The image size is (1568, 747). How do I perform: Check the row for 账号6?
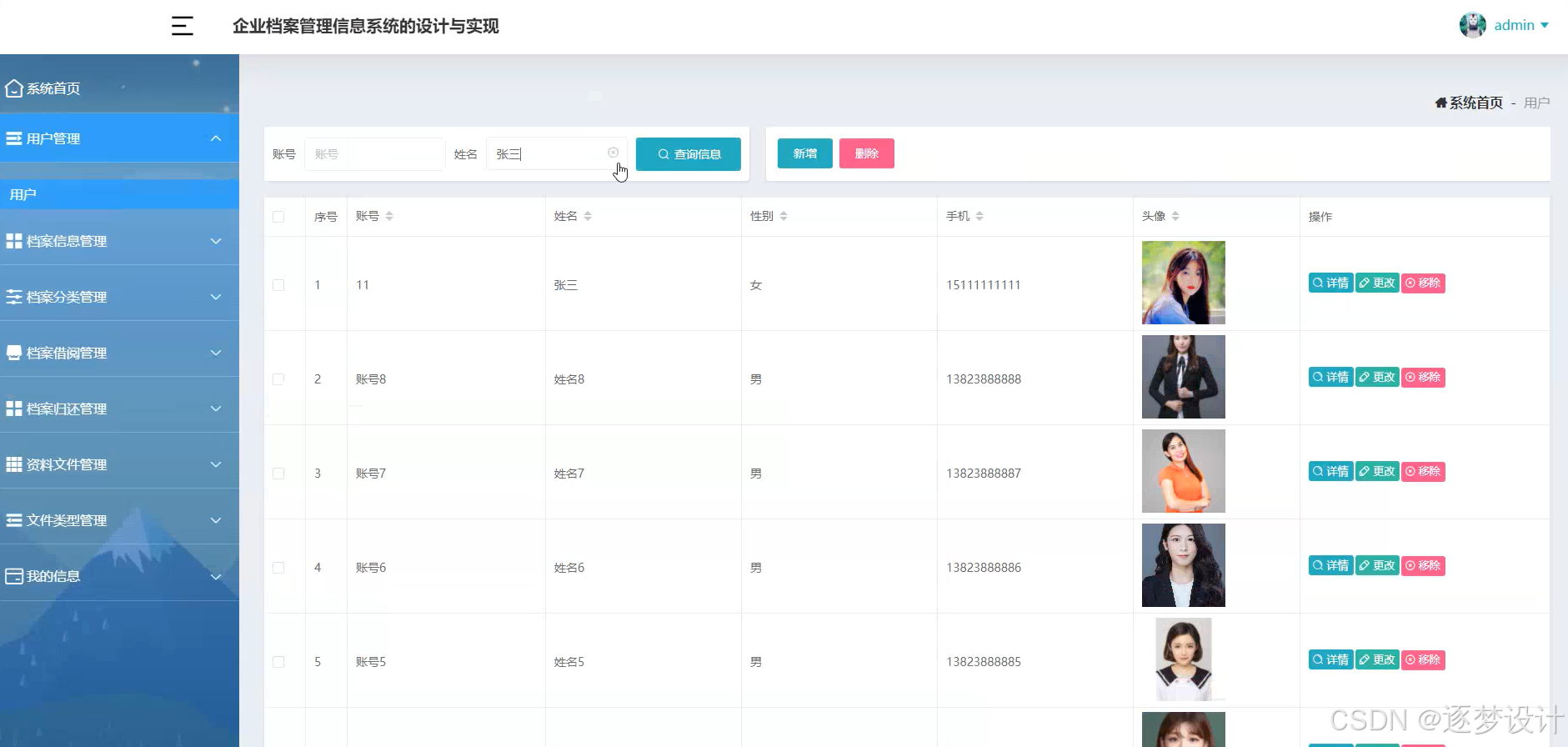pos(278,568)
